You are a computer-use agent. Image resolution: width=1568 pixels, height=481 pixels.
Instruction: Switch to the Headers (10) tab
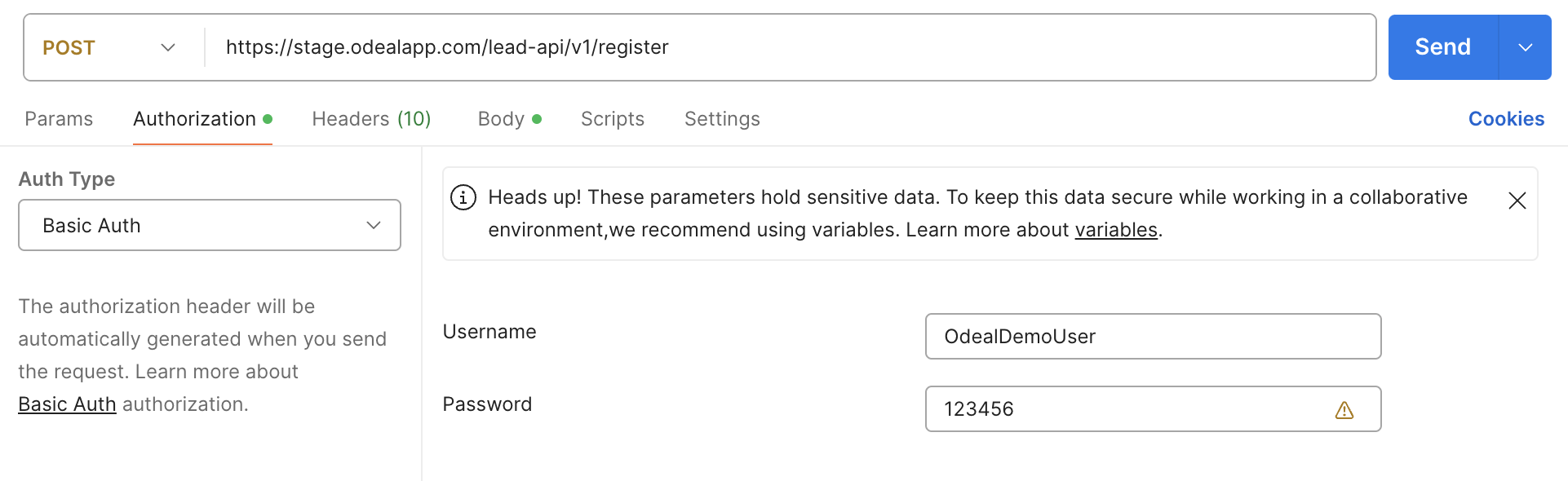pos(371,119)
